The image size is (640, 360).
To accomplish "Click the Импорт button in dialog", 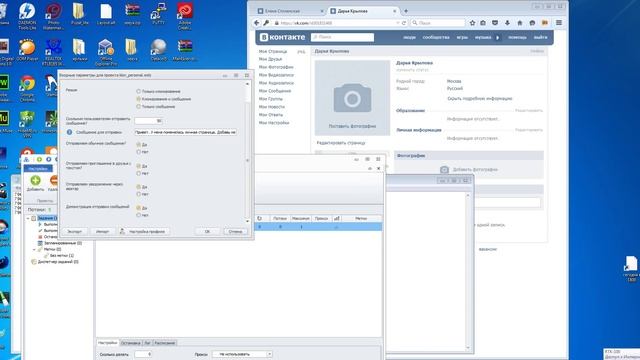I will click(102, 231).
